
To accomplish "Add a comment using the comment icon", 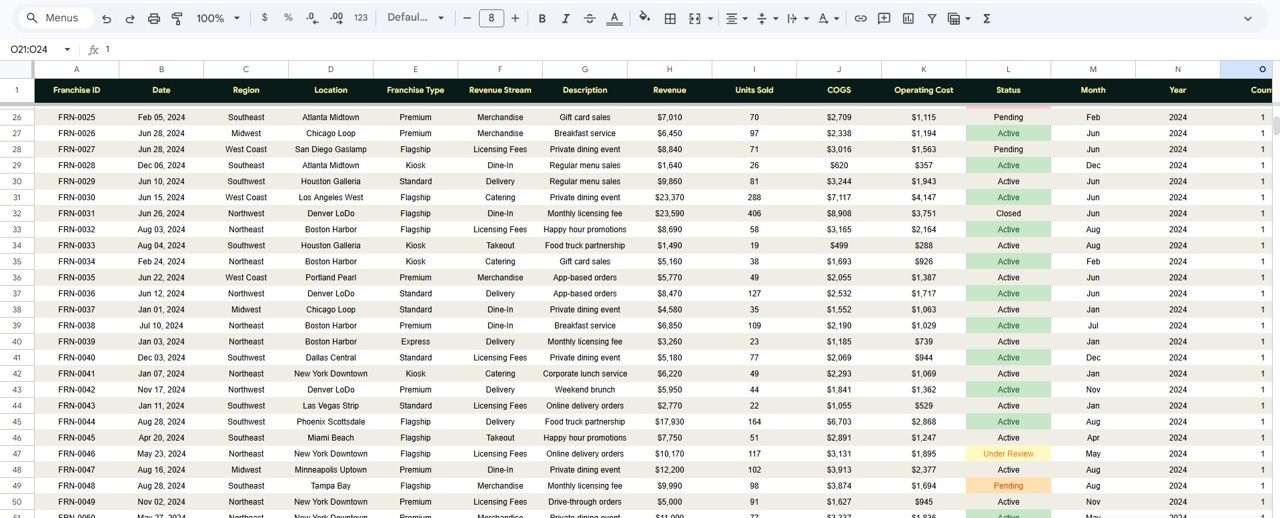I will coord(884,18).
